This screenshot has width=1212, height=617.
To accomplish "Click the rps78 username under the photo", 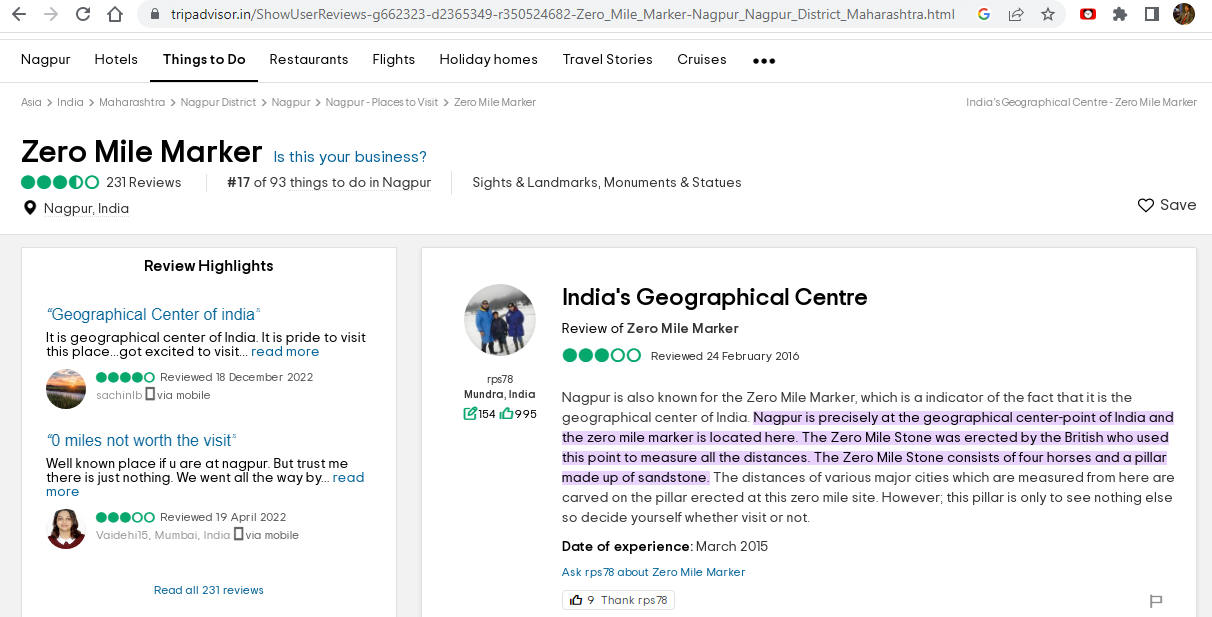I will 500,379.
